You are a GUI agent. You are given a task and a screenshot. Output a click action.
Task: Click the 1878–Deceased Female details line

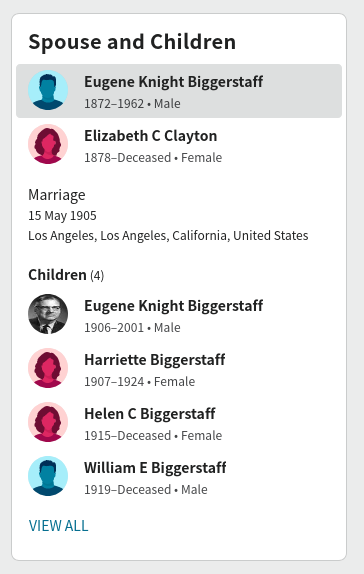(153, 157)
